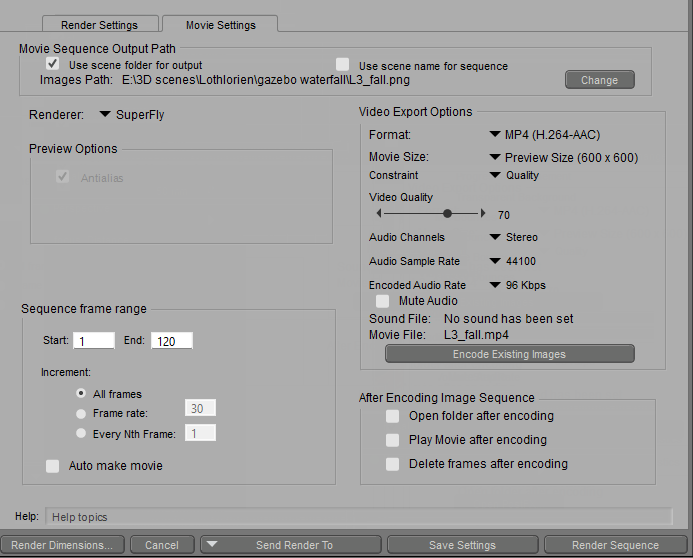Select the 'Every Nth Frame' radio button
Image resolution: width=693 pixels, height=558 pixels.
tap(81, 433)
